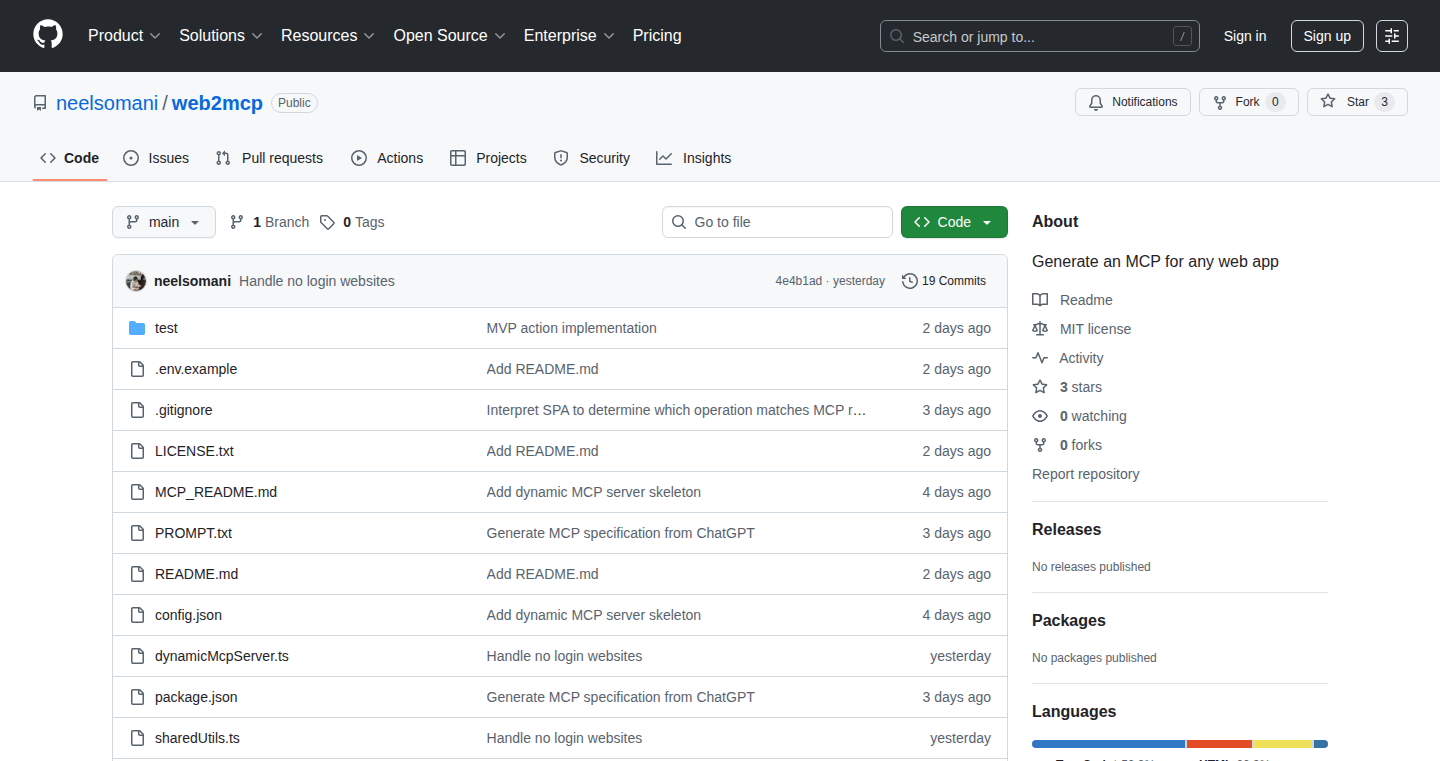Open commit hash 4e4b1ad
1440x761 pixels.
coord(798,281)
